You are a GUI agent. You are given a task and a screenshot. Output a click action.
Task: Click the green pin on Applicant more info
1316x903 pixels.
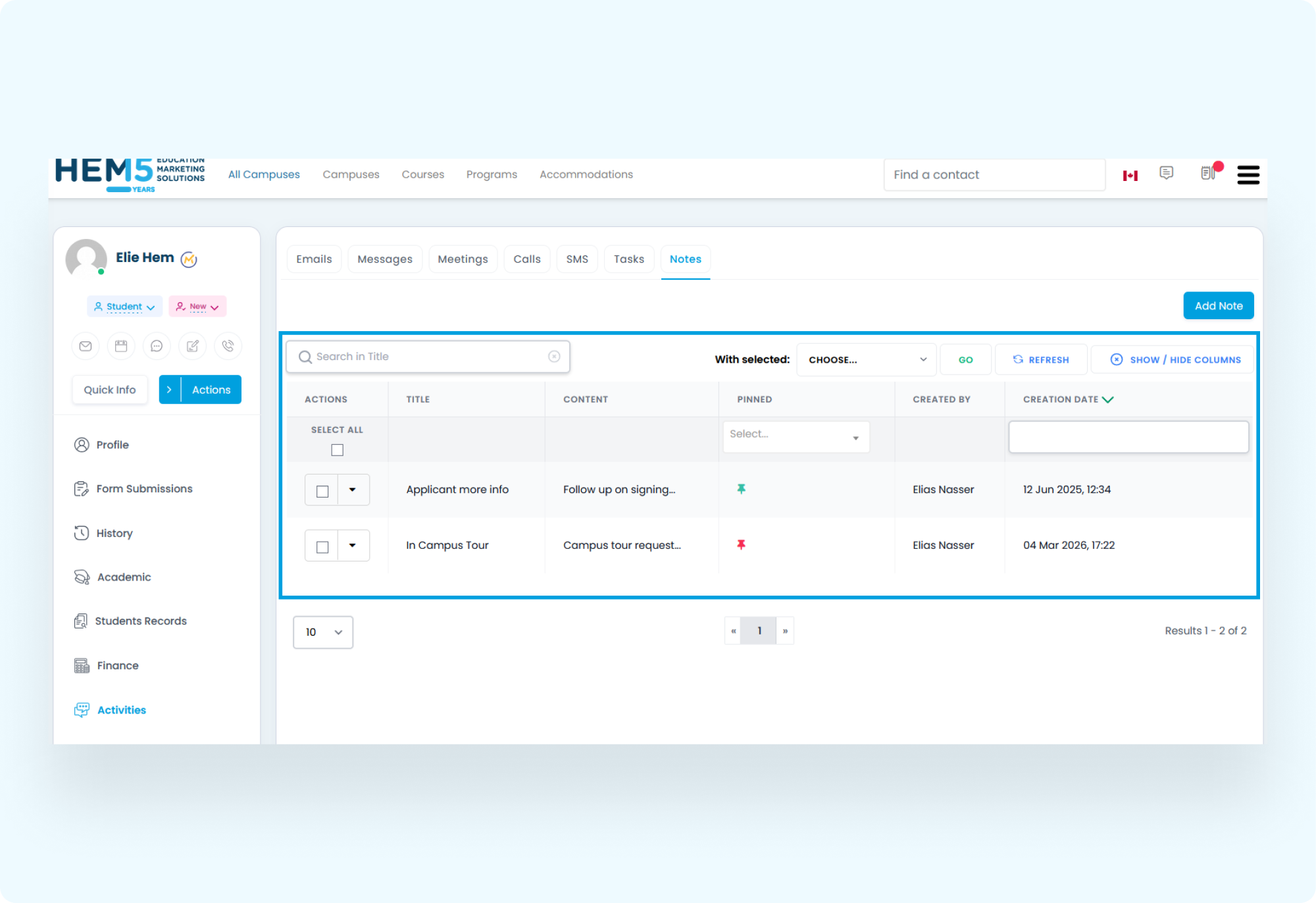tap(741, 489)
